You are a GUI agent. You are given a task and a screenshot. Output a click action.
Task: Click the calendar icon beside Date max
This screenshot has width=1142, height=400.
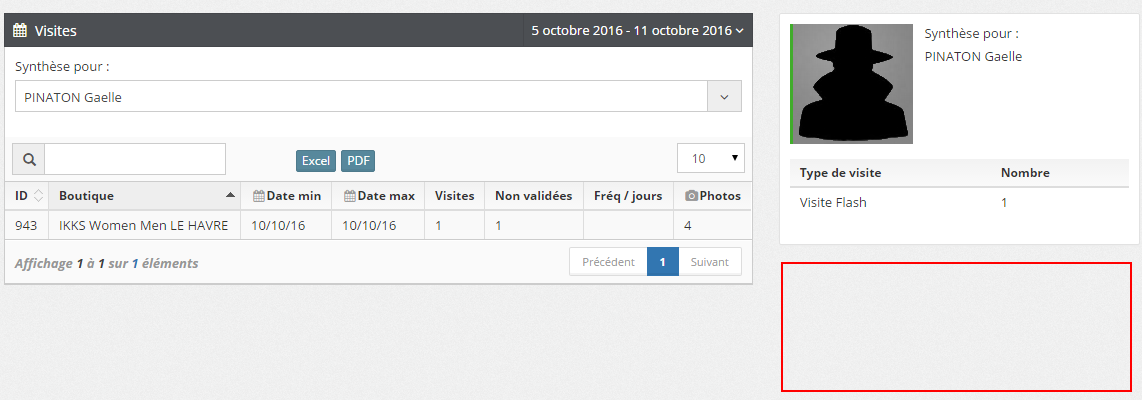point(349,196)
